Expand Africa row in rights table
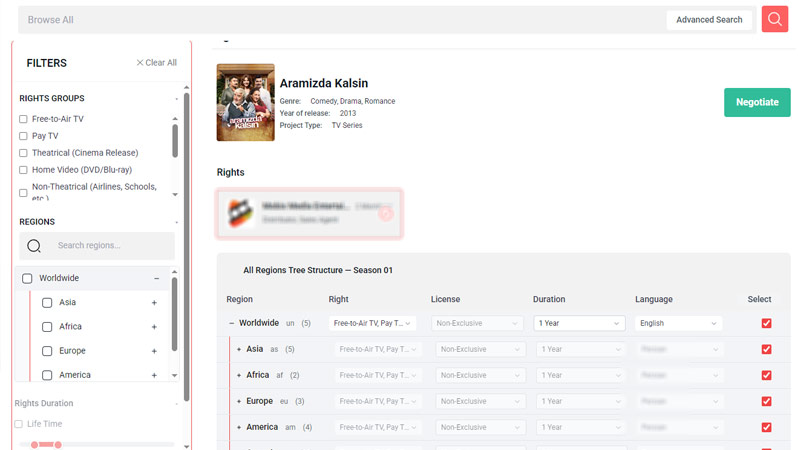Viewport: 800px width, 450px height. pyautogui.click(x=239, y=376)
